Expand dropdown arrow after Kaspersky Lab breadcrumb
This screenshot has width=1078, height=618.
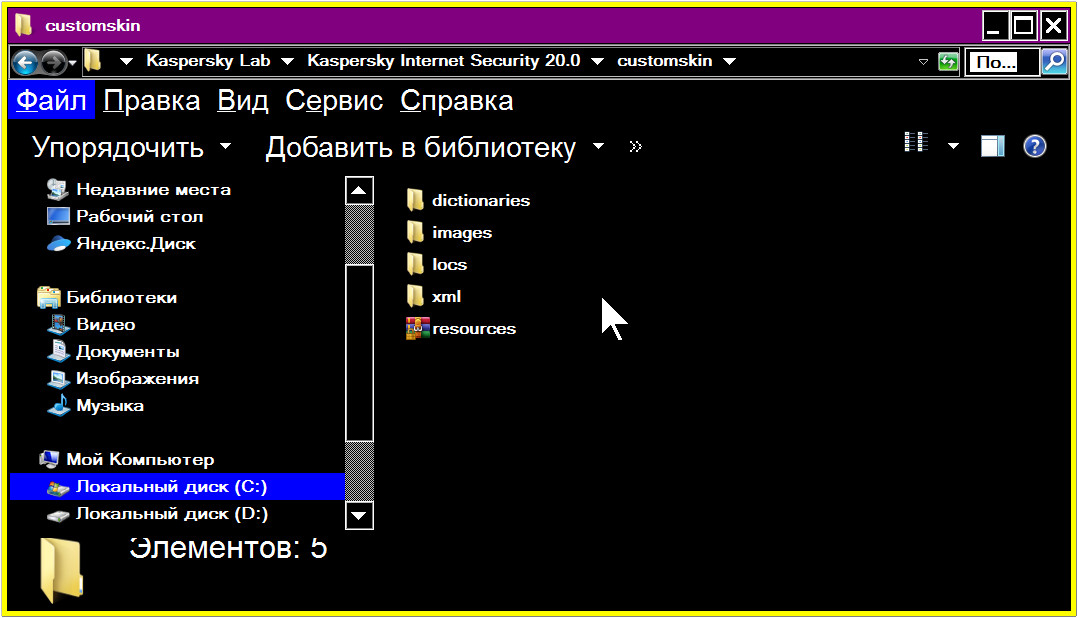287,62
